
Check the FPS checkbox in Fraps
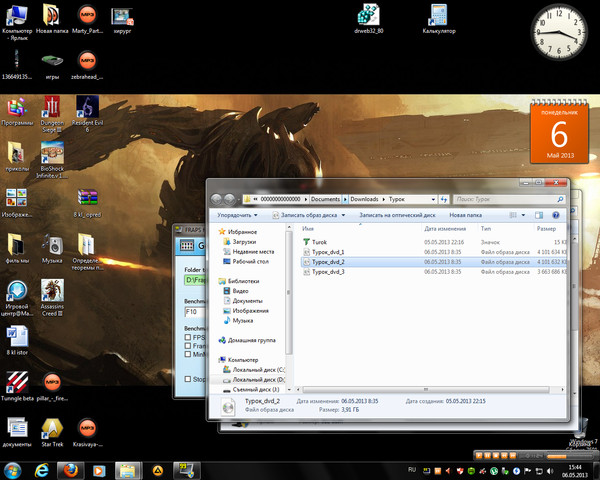pos(188,337)
